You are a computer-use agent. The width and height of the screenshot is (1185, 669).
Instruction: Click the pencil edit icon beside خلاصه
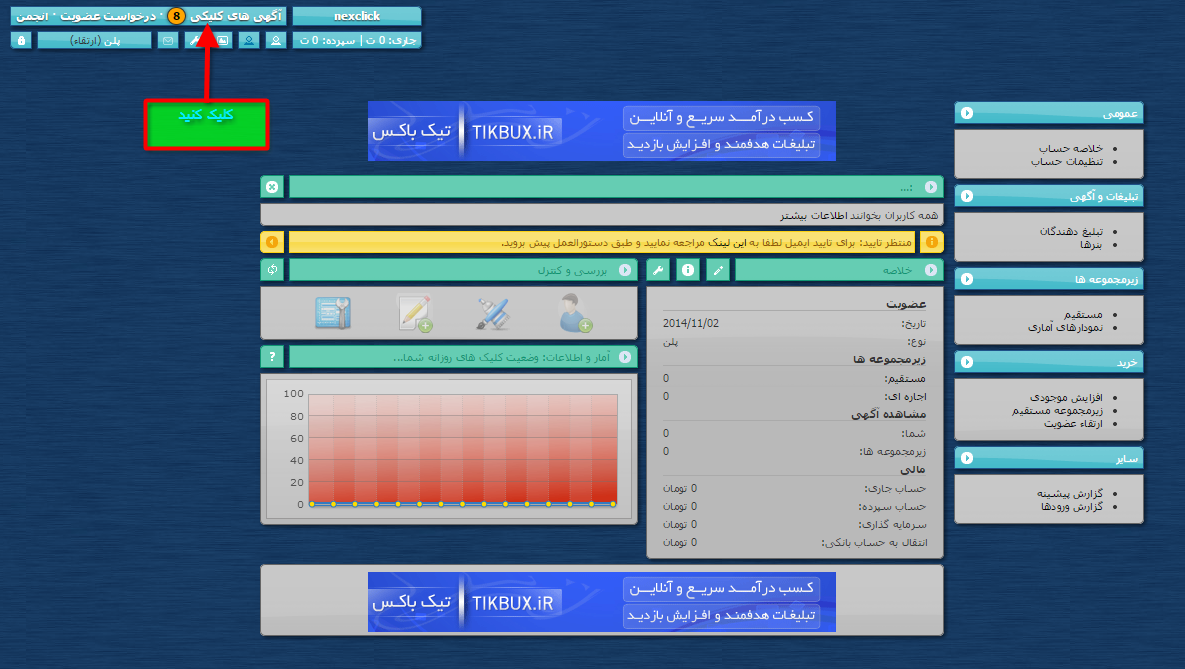718,270
